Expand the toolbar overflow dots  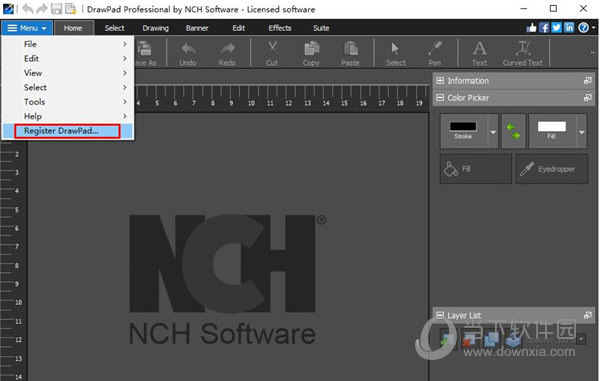tap(592, 53)
